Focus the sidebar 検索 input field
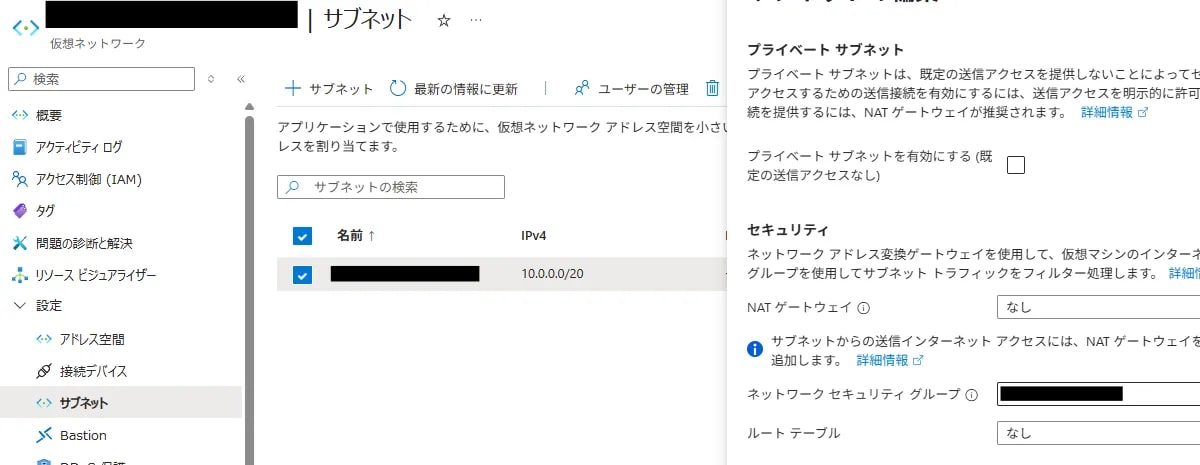The width and height of the screenshot is (1200, 465). (101, 79)
